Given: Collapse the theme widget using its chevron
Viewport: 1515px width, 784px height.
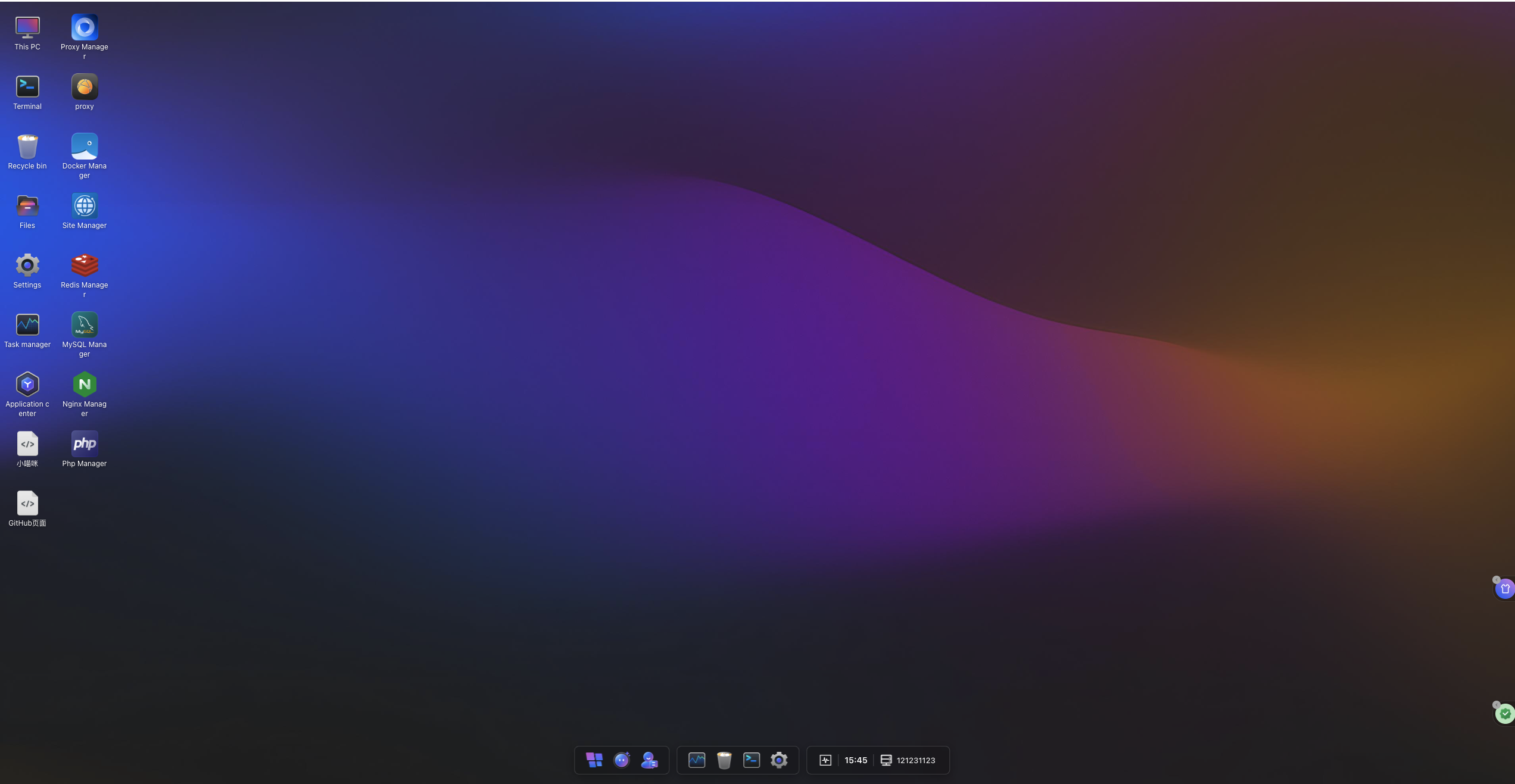Looking at the screenshot, I should 1497,579.
